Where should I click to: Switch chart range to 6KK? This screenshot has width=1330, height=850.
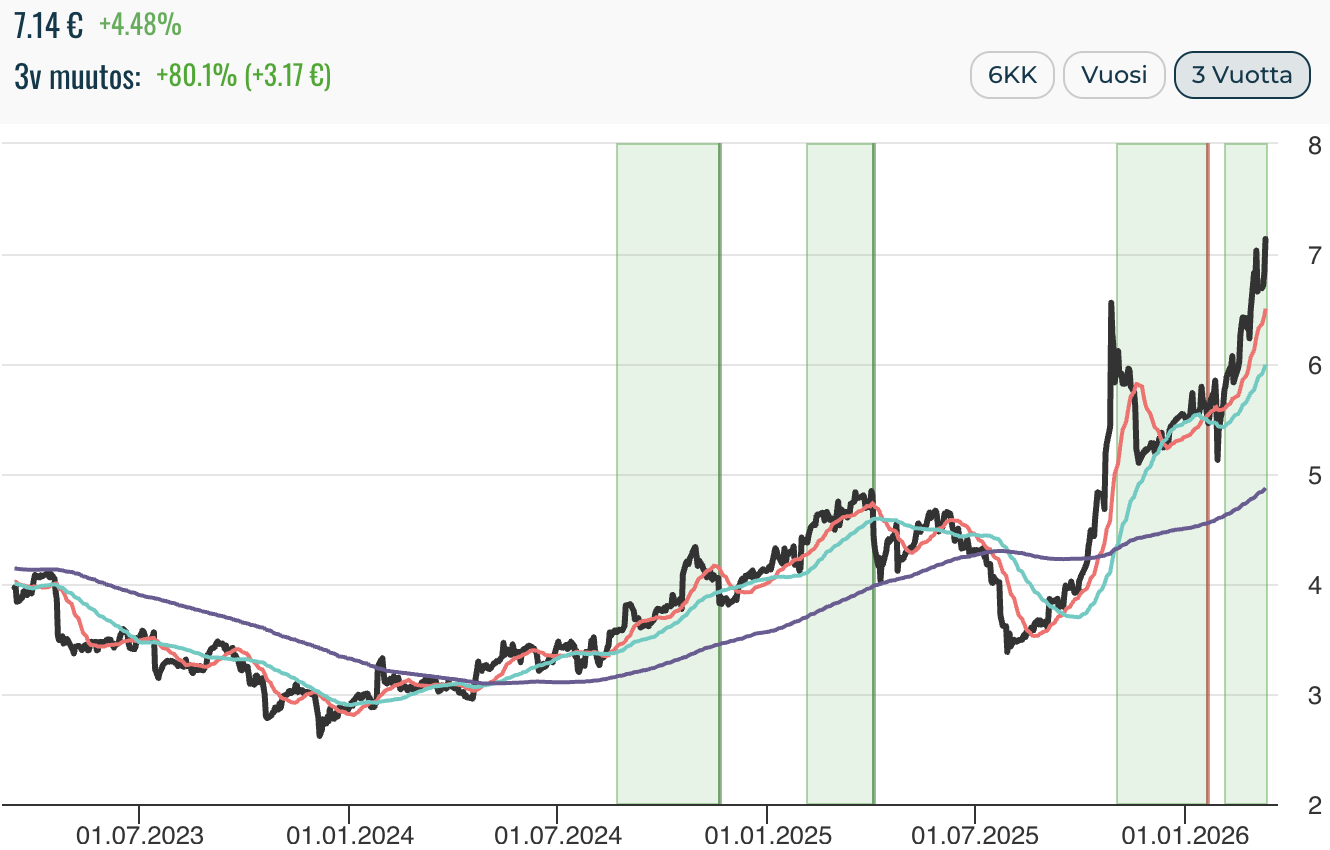tap(1012, 75)
